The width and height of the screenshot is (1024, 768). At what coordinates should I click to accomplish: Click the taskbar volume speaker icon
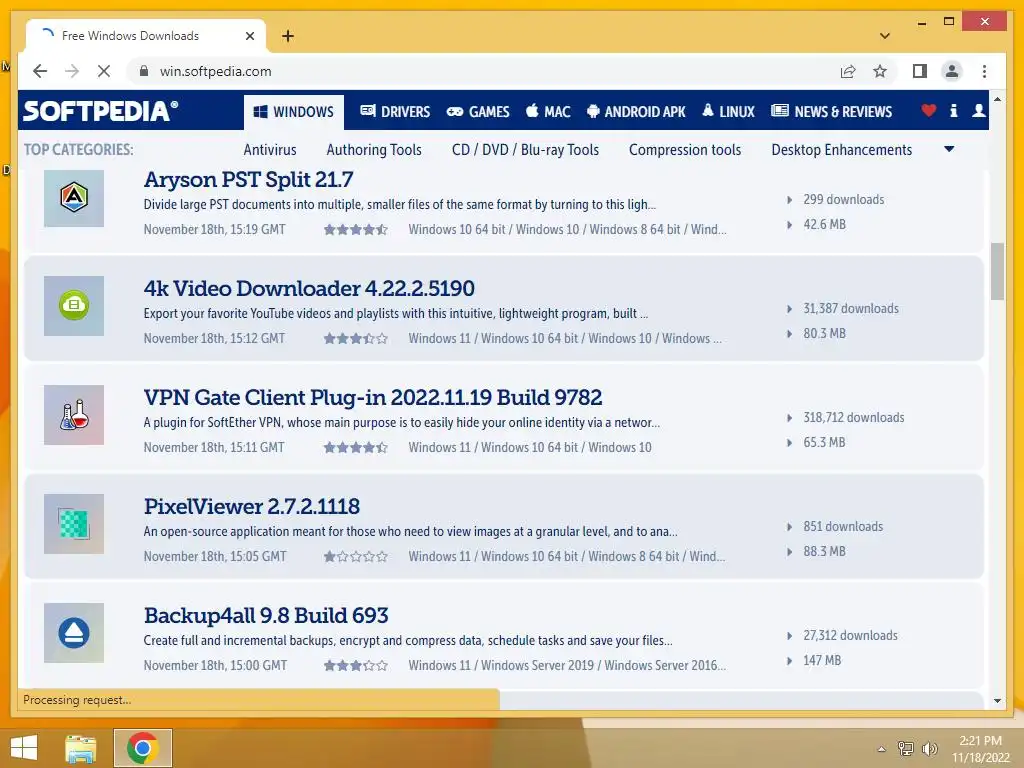929,748
